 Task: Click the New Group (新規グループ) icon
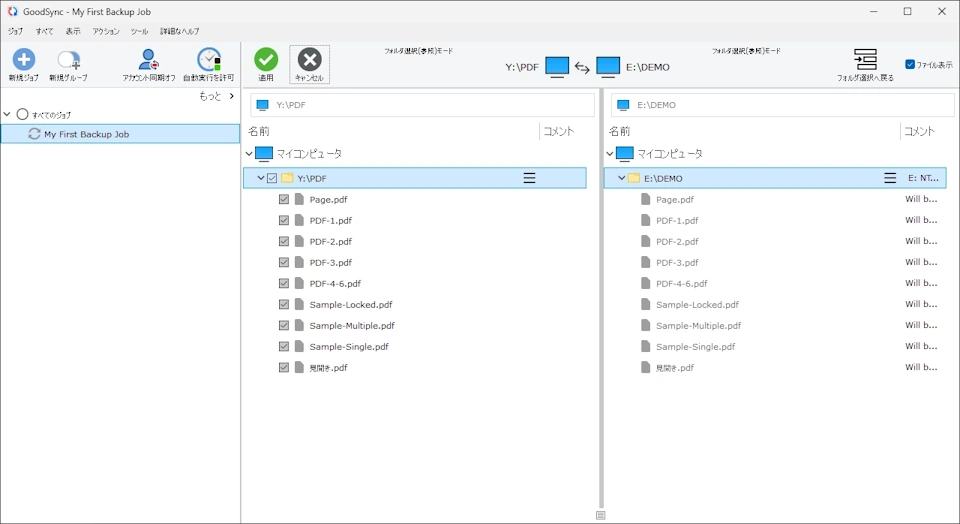coord(69,60)
